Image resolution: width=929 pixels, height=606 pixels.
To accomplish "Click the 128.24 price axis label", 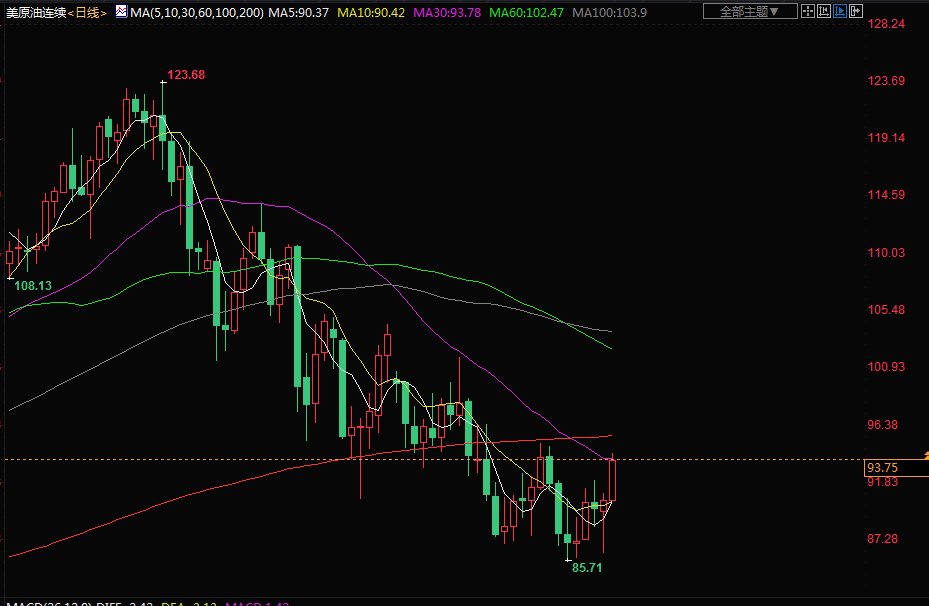I will coord(886,24).
